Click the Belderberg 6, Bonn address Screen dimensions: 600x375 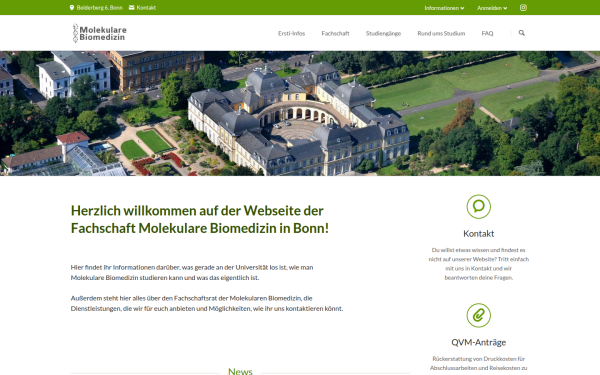coord(99,8)
